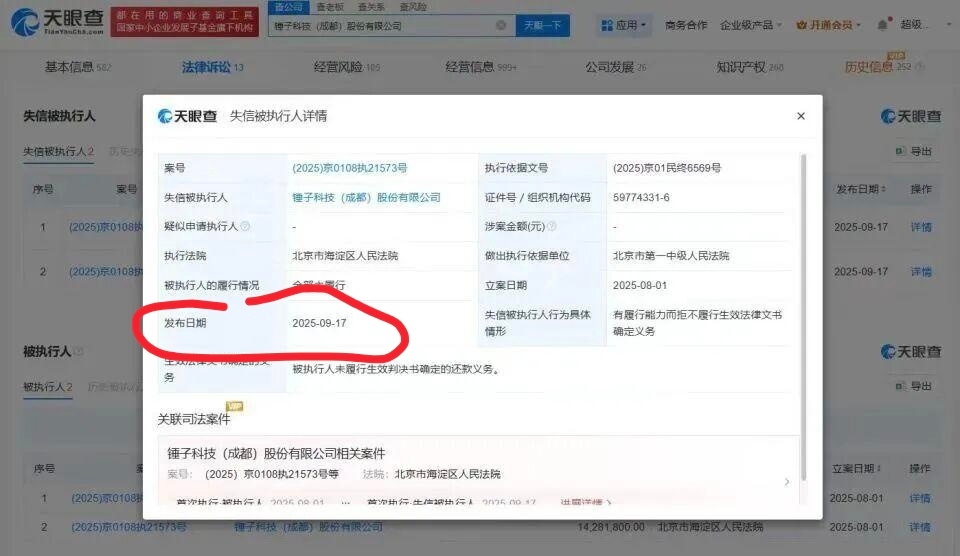Open 详情 for second 被执行人 row

coord(920,527)
